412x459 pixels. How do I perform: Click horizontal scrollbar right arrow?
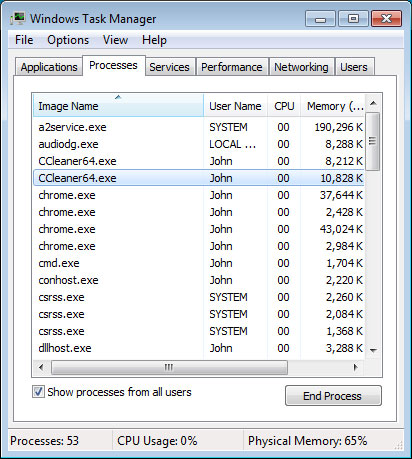coord(356,367)
